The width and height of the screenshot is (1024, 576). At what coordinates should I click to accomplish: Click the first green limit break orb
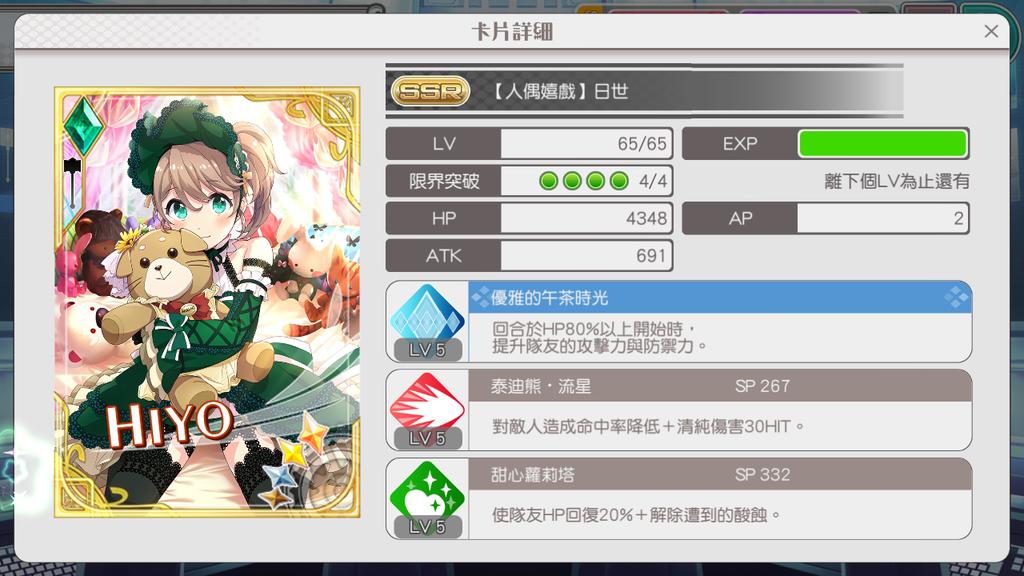(549, 181)
